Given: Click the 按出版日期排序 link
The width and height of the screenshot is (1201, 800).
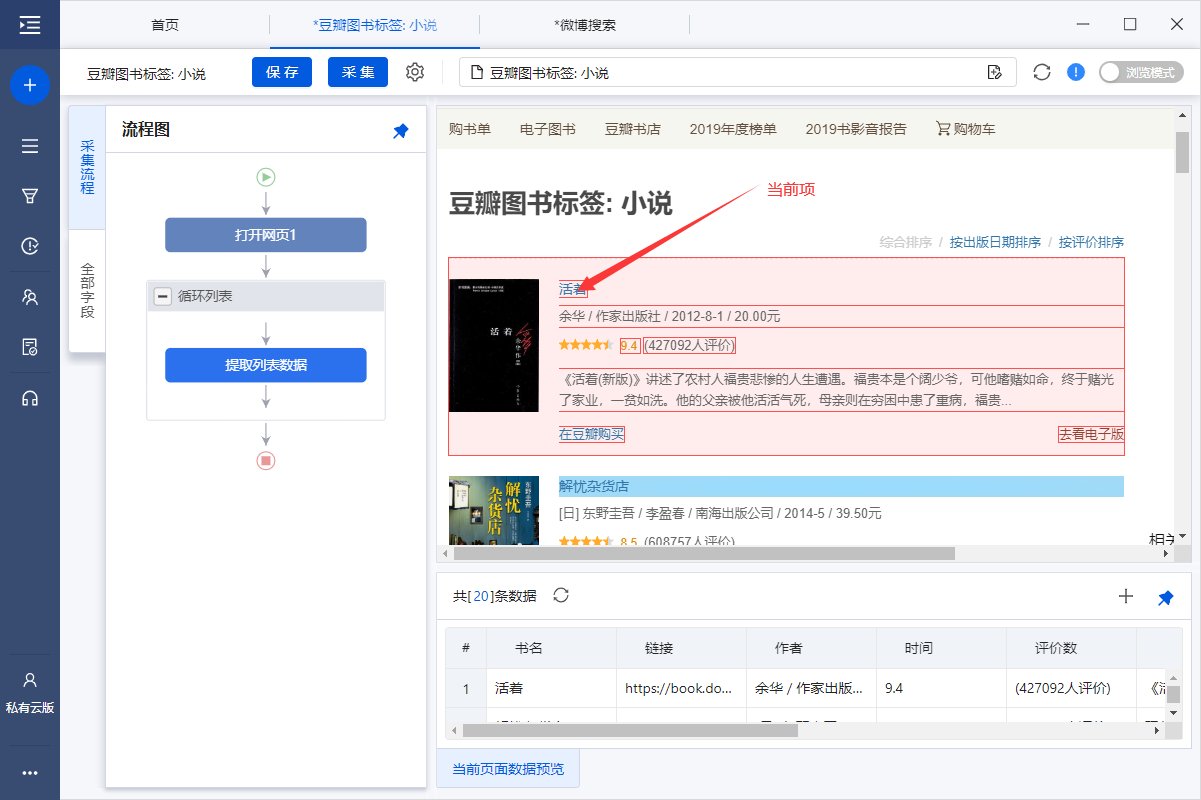Looking at the screenshot, I should 995,242.
